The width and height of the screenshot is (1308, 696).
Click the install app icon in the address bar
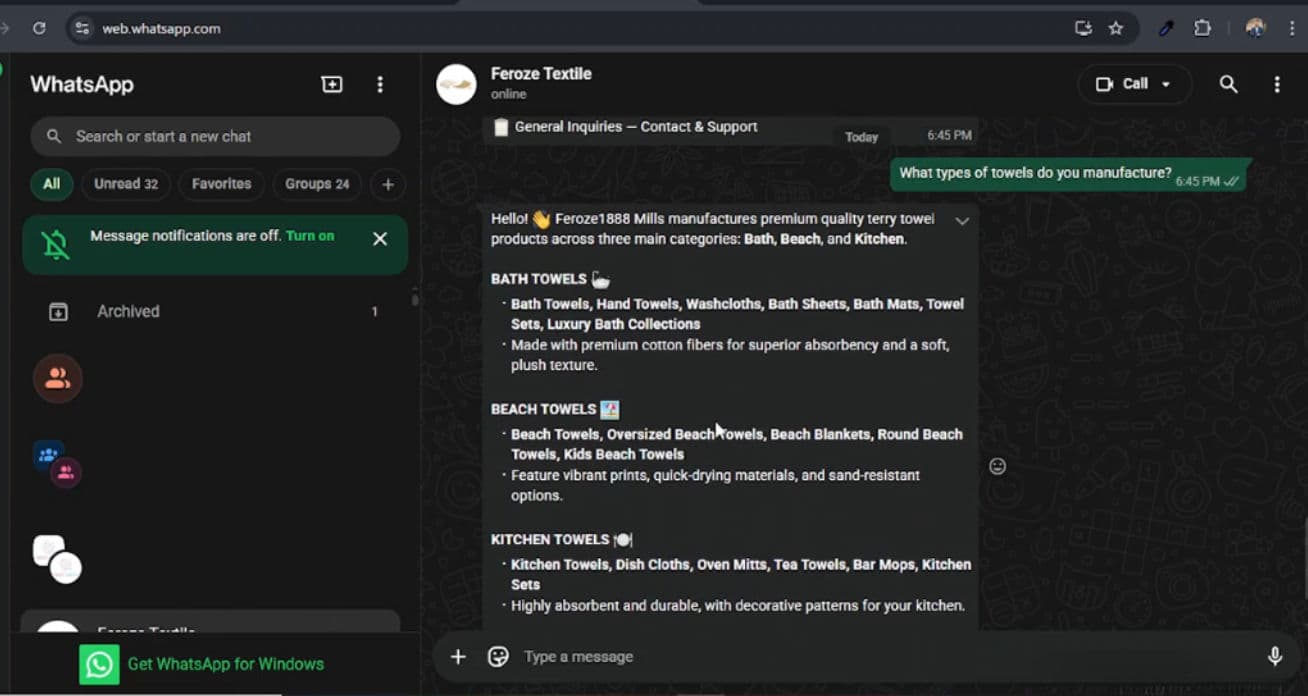1083,28
